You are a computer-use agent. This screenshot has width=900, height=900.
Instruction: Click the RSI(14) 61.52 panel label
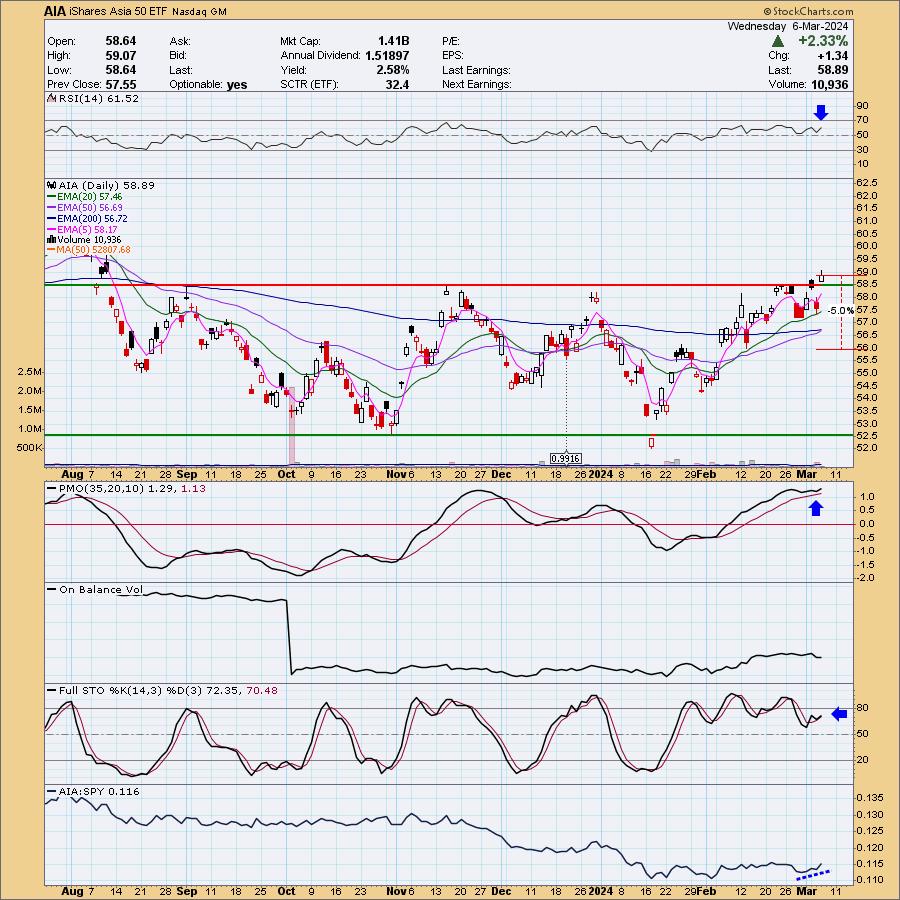point(94,99)
